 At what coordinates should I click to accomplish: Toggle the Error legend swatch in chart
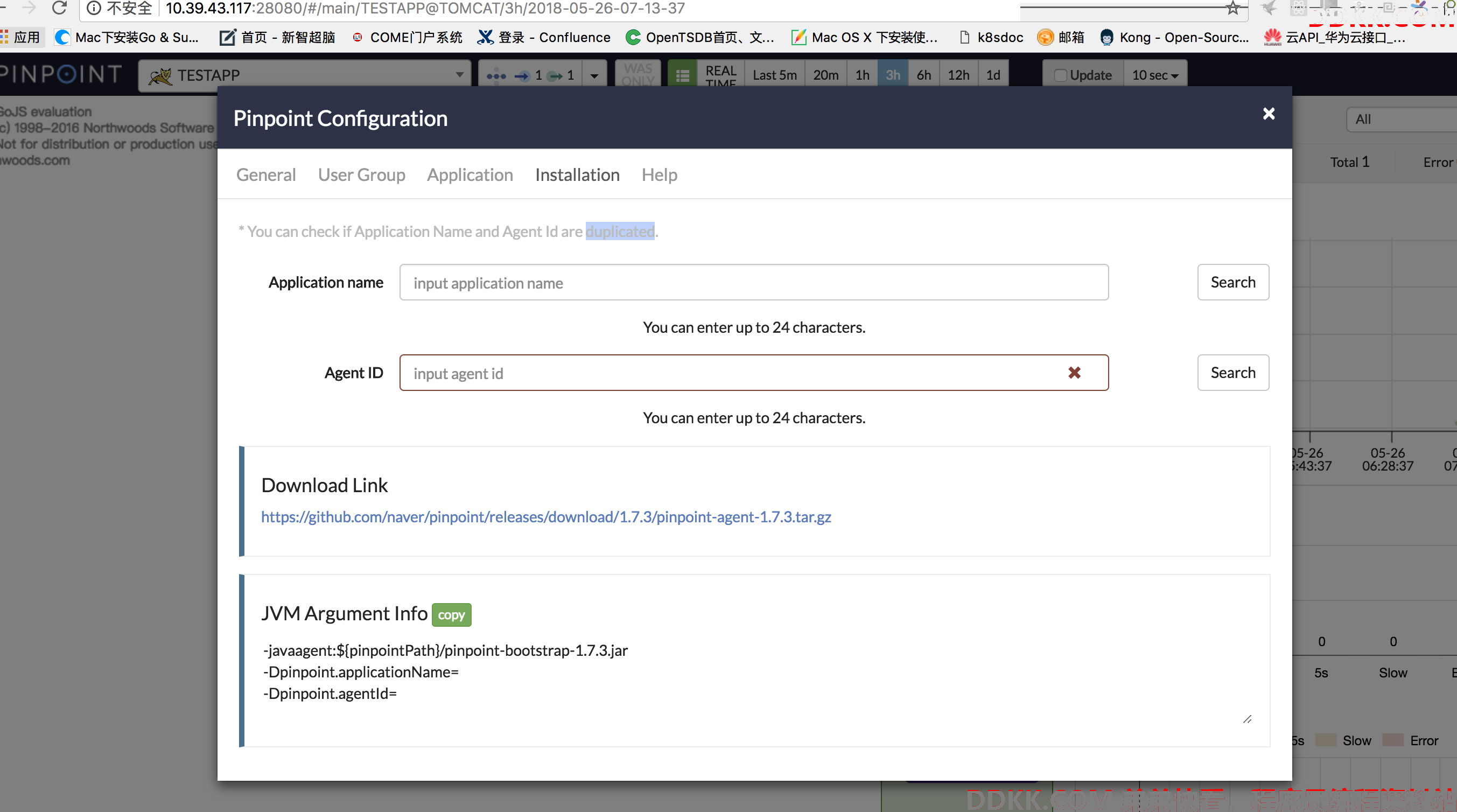point(1392,740)
